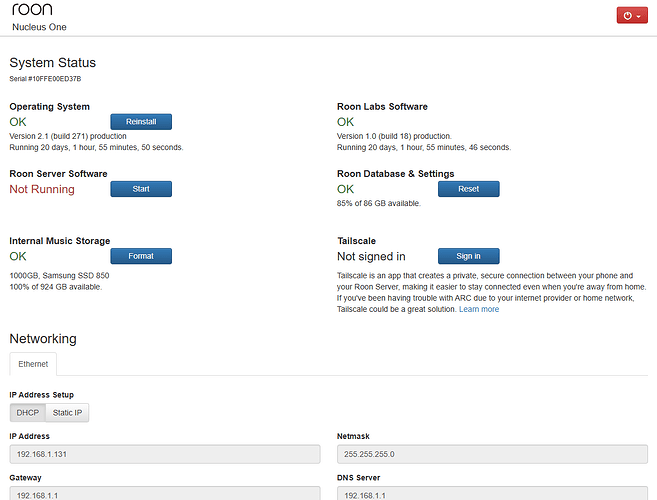The width and height of the screenshot is (657, 500).
Task: Reset Roon Database & Settings
Action: coord(468,189)
